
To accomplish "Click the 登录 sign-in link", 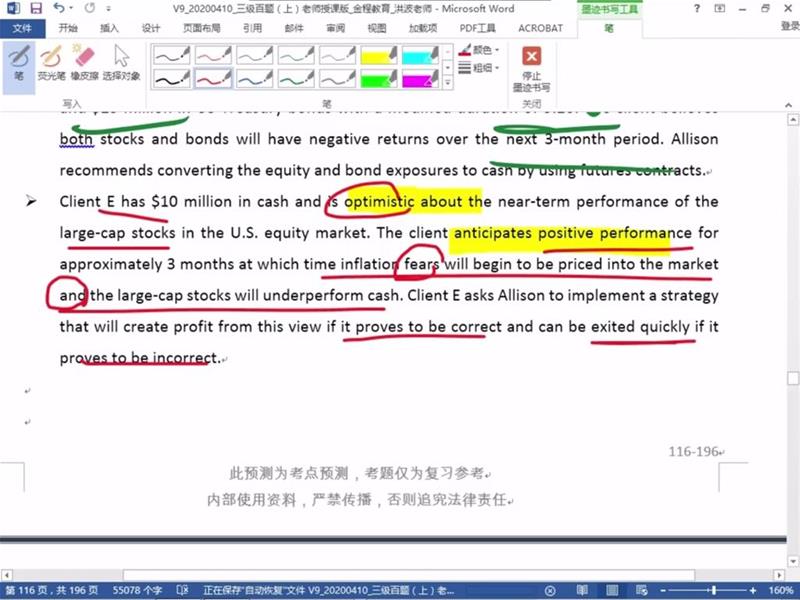I will coord(789,26).
